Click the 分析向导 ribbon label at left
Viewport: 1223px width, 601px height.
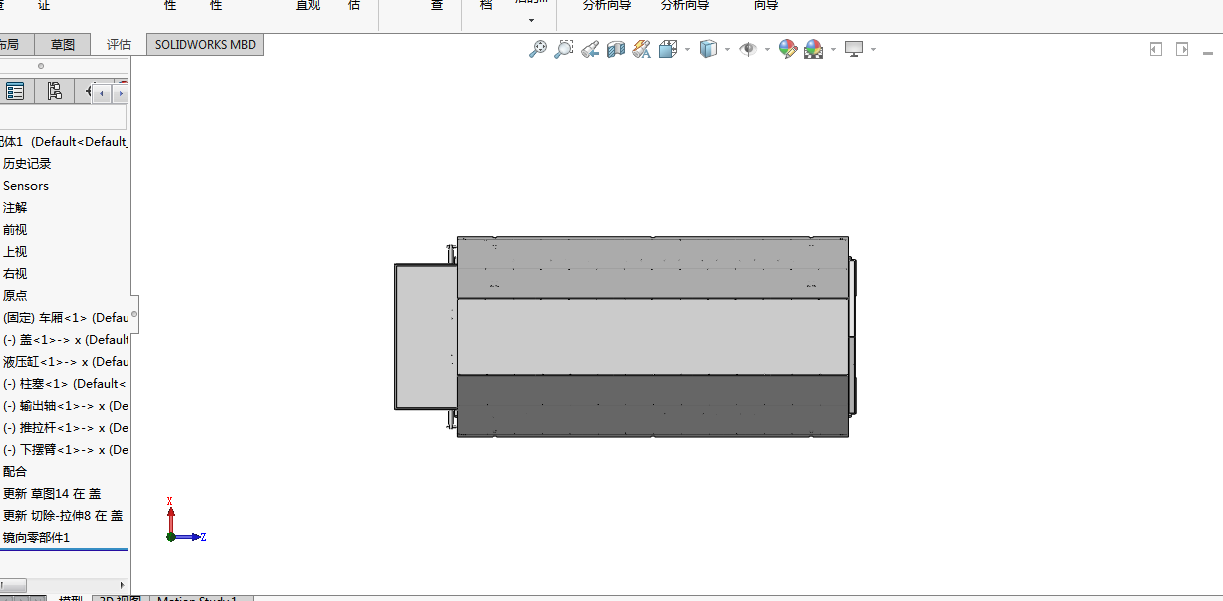pos(607,5)
